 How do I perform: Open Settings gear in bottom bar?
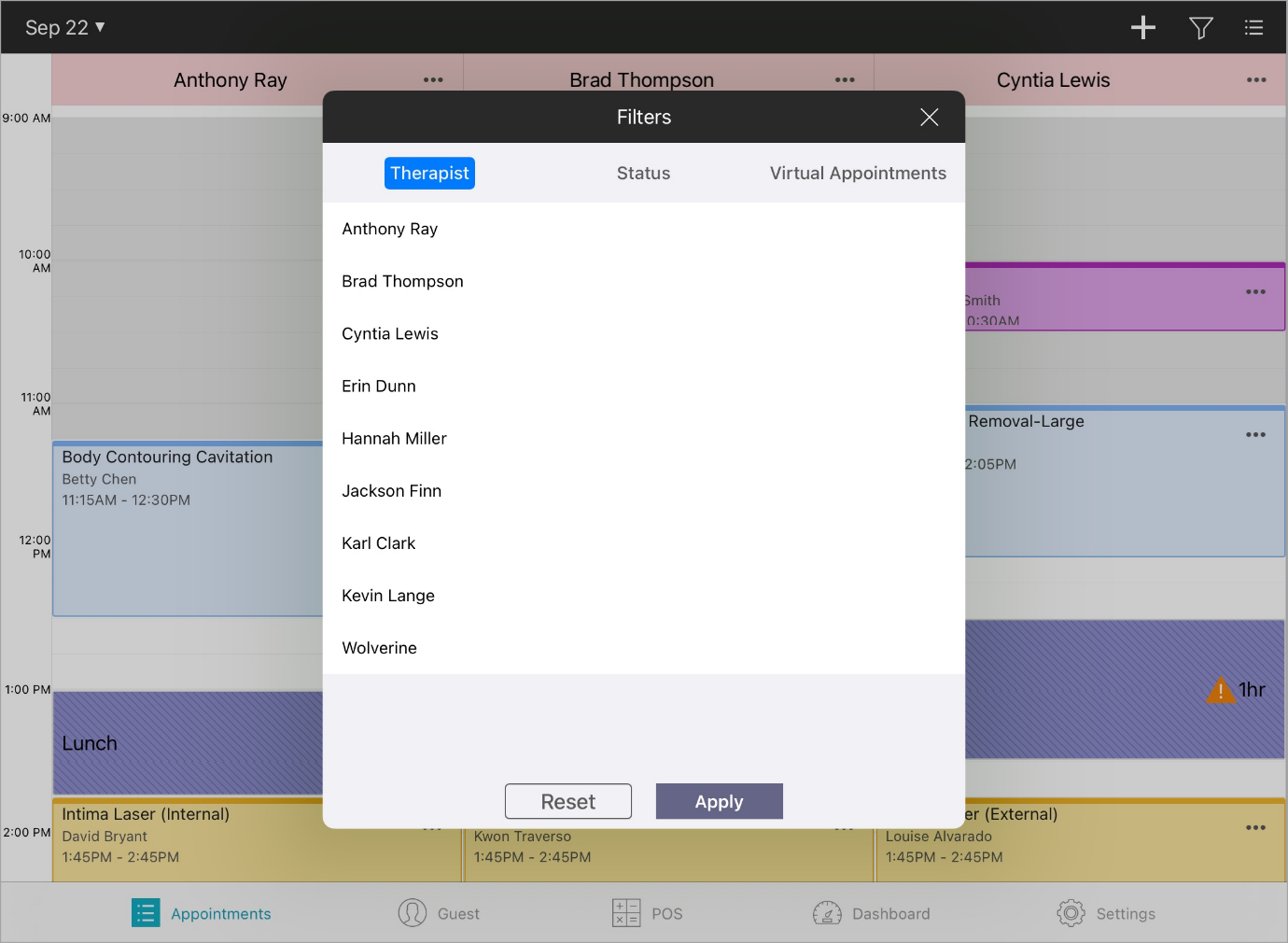(1071, 913)
